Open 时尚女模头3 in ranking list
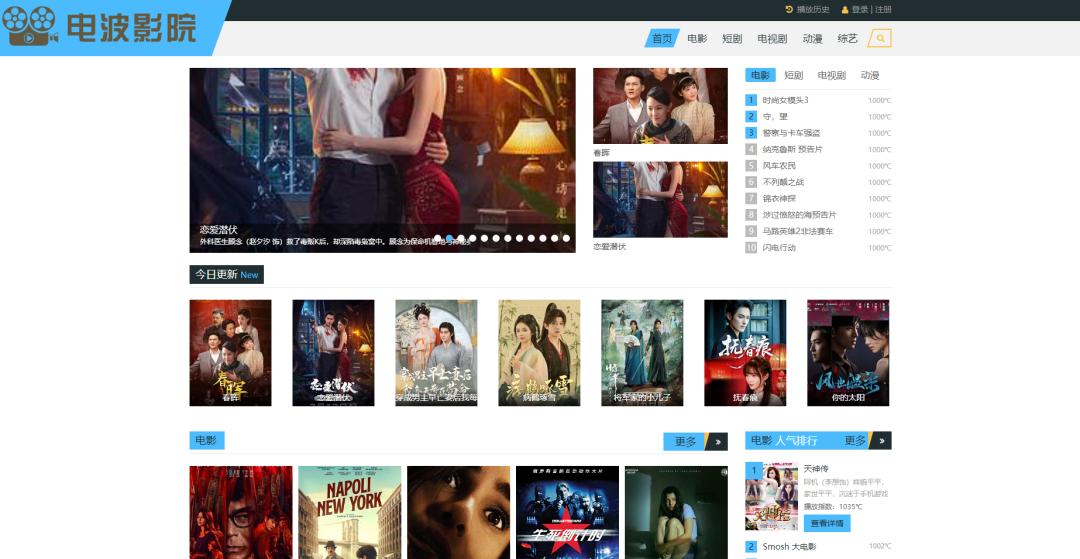Viewport: 1080px width, 559px height. click(x=785, y=100)
